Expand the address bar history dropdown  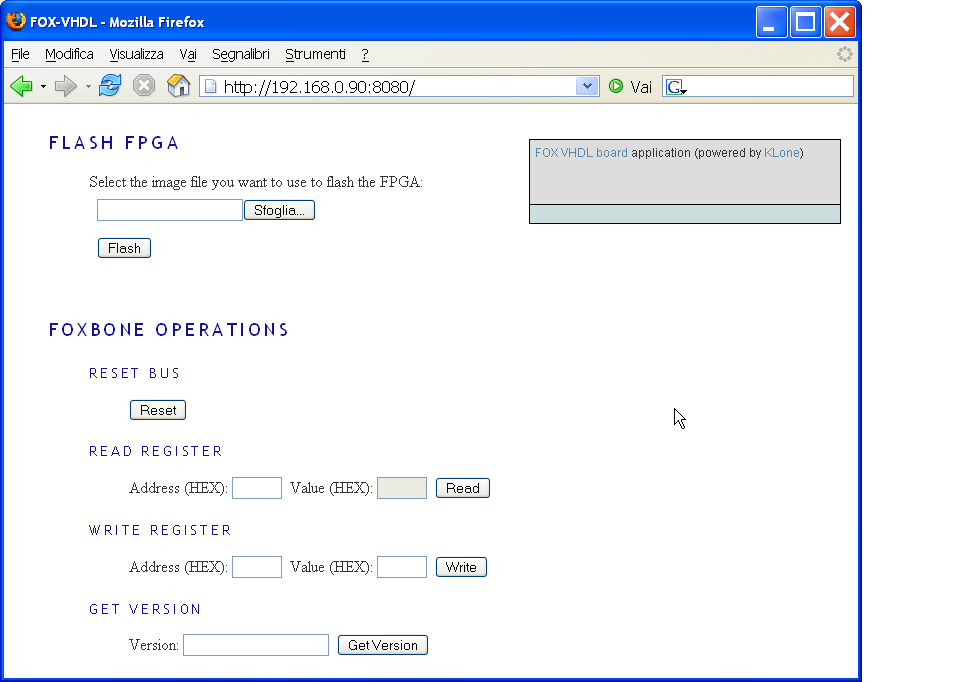(x=587, y=86)
